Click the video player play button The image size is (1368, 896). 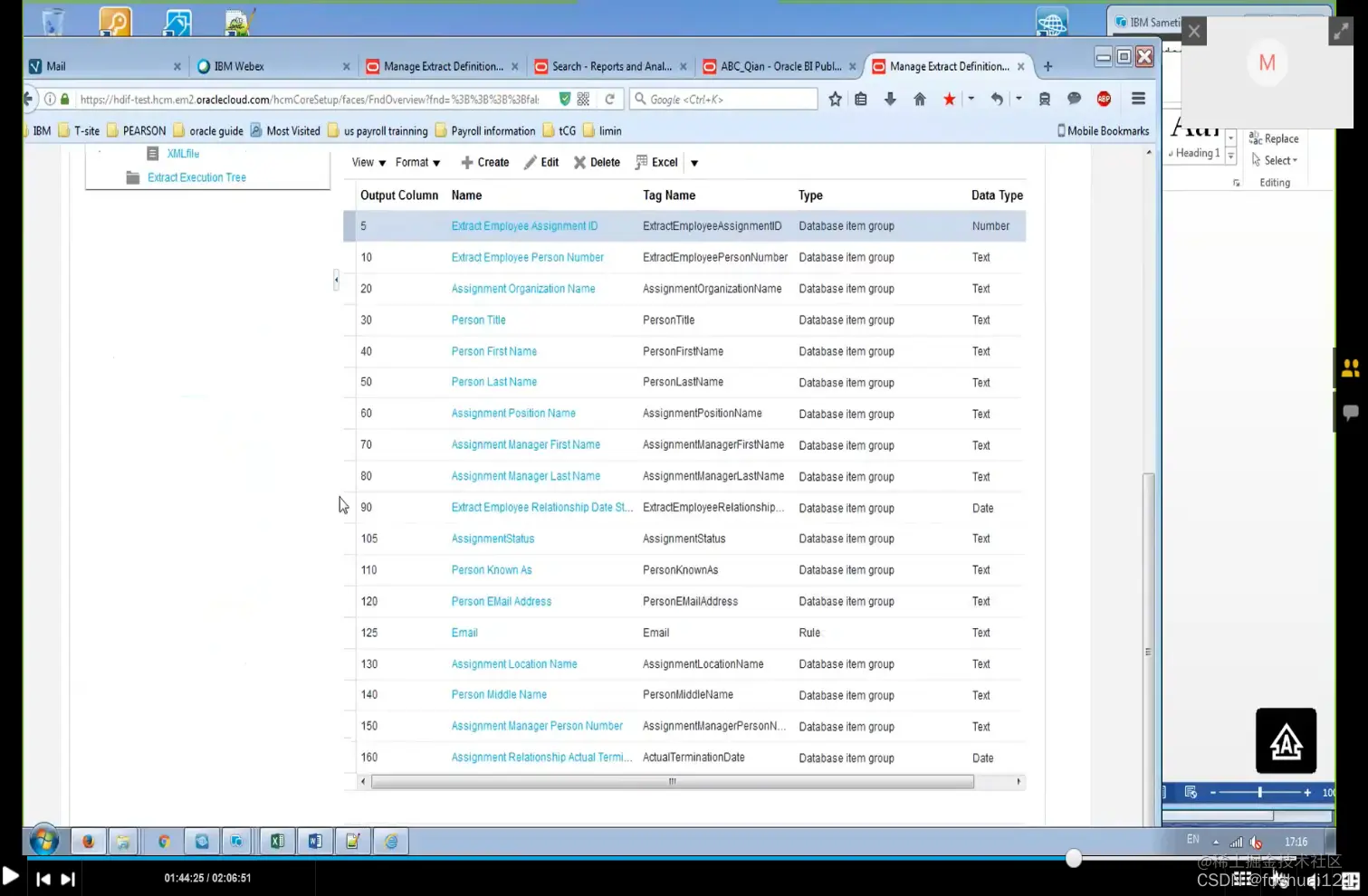[10, 876]
